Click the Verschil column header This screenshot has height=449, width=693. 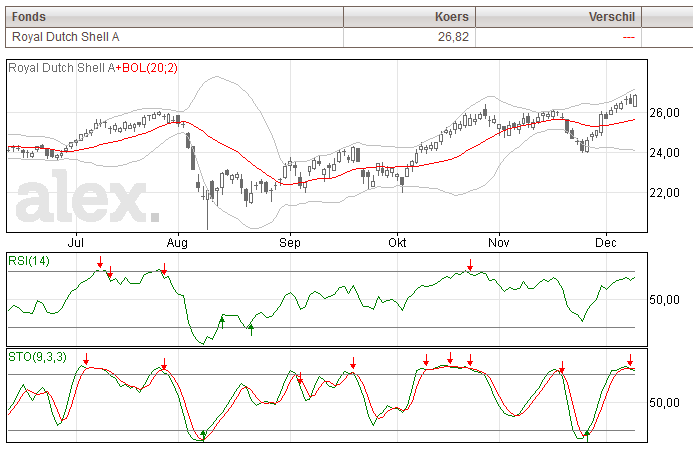tap(558, 17)
